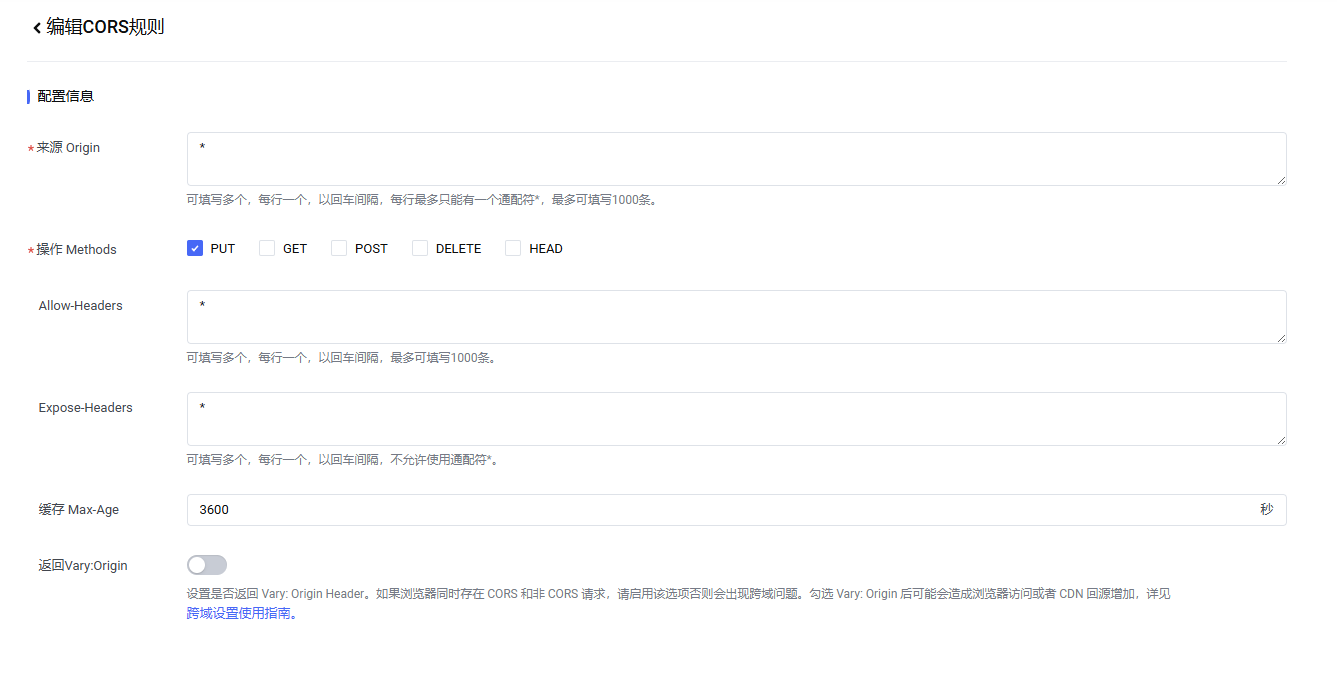Click the 来源 Origin field label
The image size is (1337, 682).
[68, 147]
